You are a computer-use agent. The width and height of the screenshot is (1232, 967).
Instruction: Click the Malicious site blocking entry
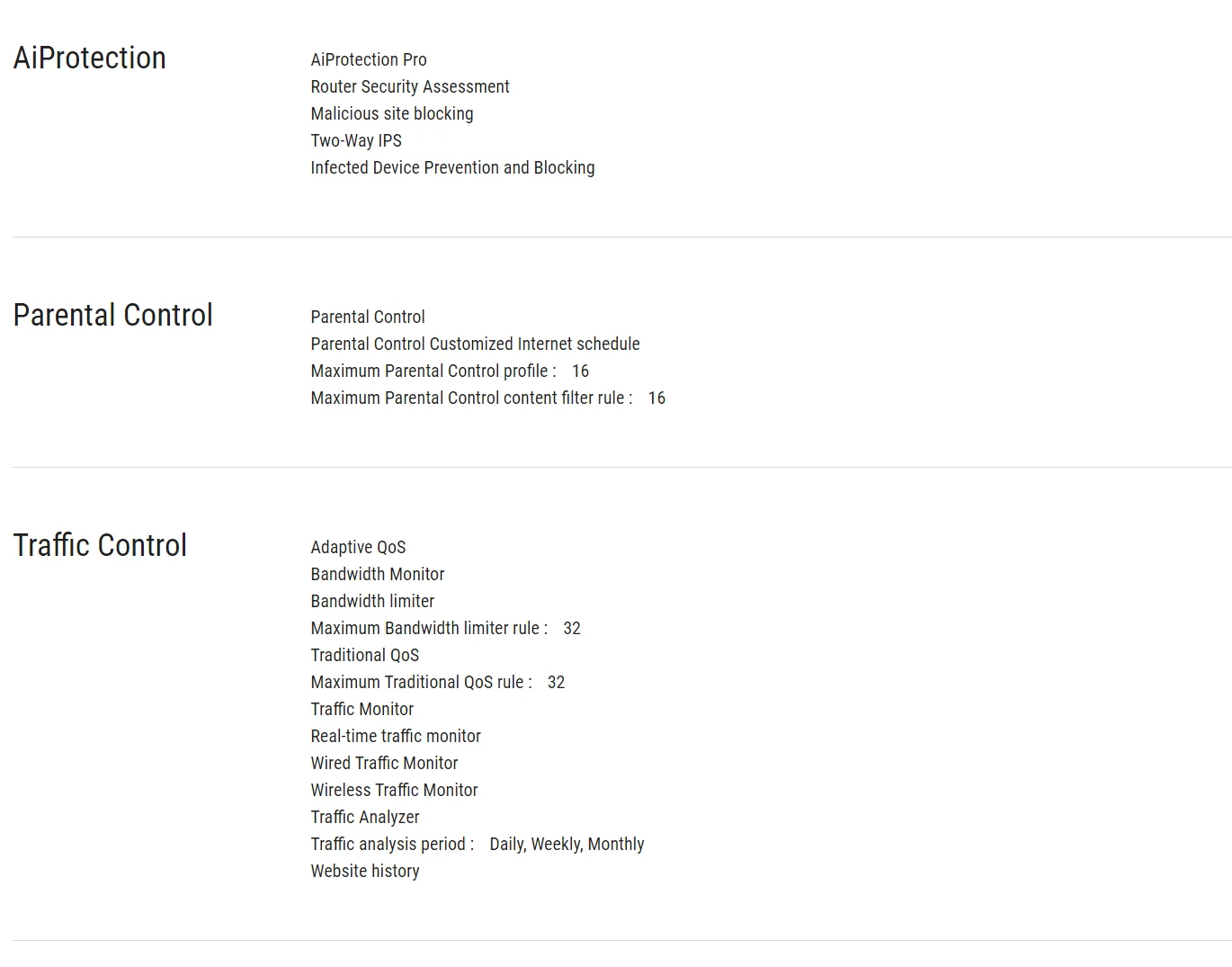point(392,113)
